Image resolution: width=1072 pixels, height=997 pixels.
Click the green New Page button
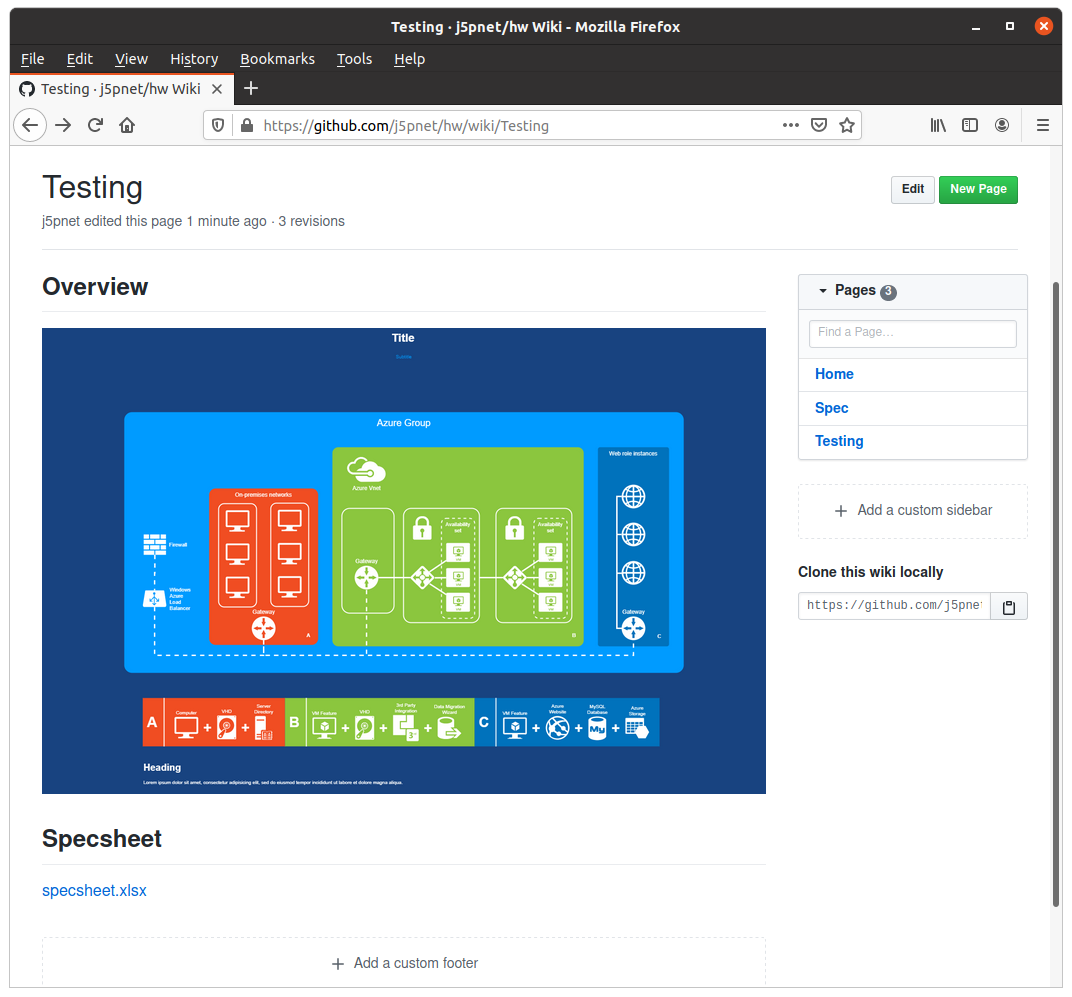coord(978,189)
